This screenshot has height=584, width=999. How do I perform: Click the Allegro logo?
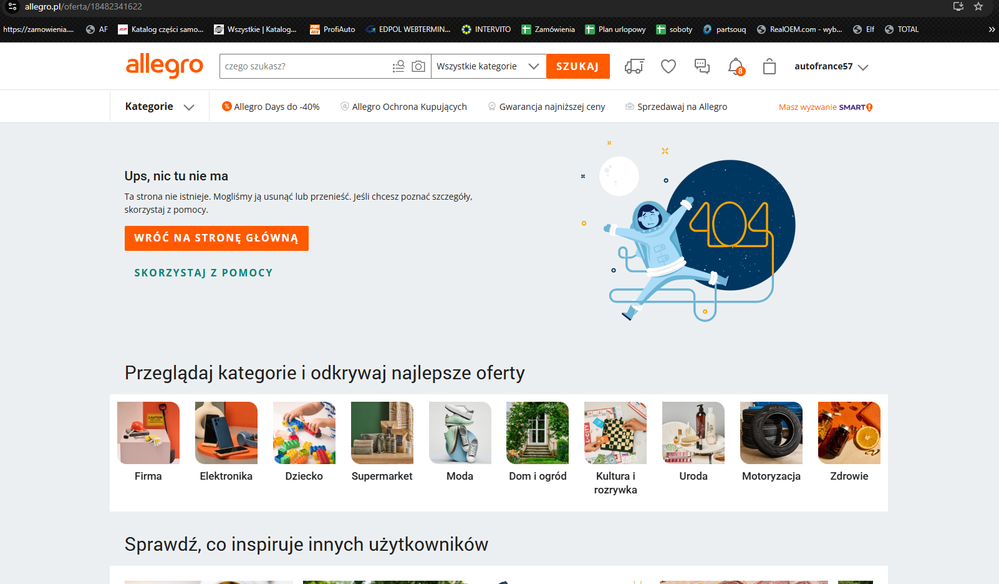(164, 66)
